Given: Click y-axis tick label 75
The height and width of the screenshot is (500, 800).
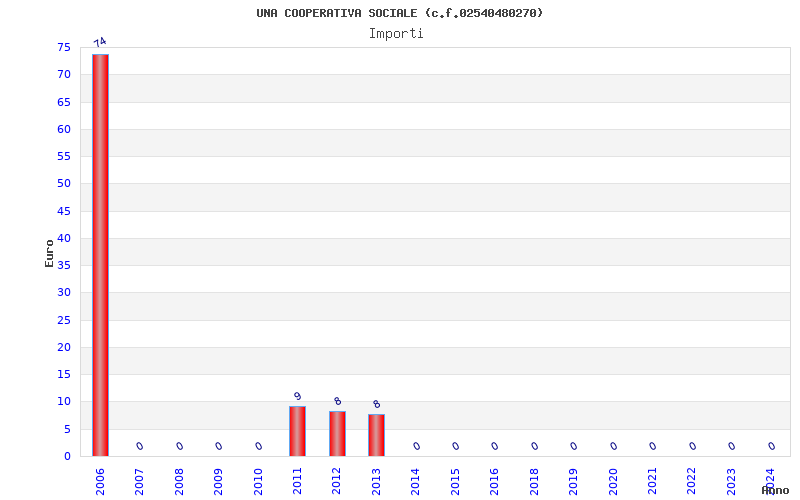Looking at the screenshot, I should point(64,47).
